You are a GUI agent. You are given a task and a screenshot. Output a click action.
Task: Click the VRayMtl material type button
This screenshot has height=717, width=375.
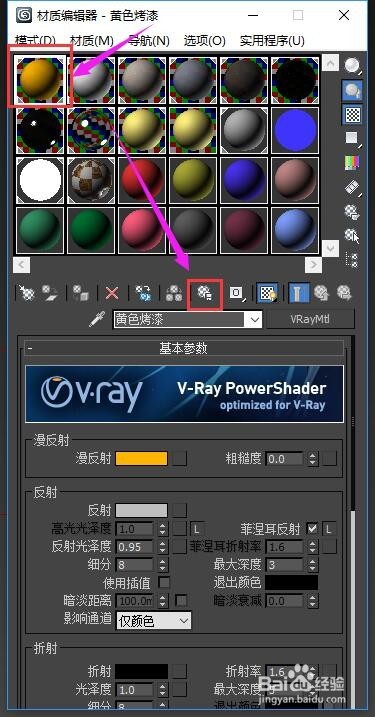click(x=310, y=319)
